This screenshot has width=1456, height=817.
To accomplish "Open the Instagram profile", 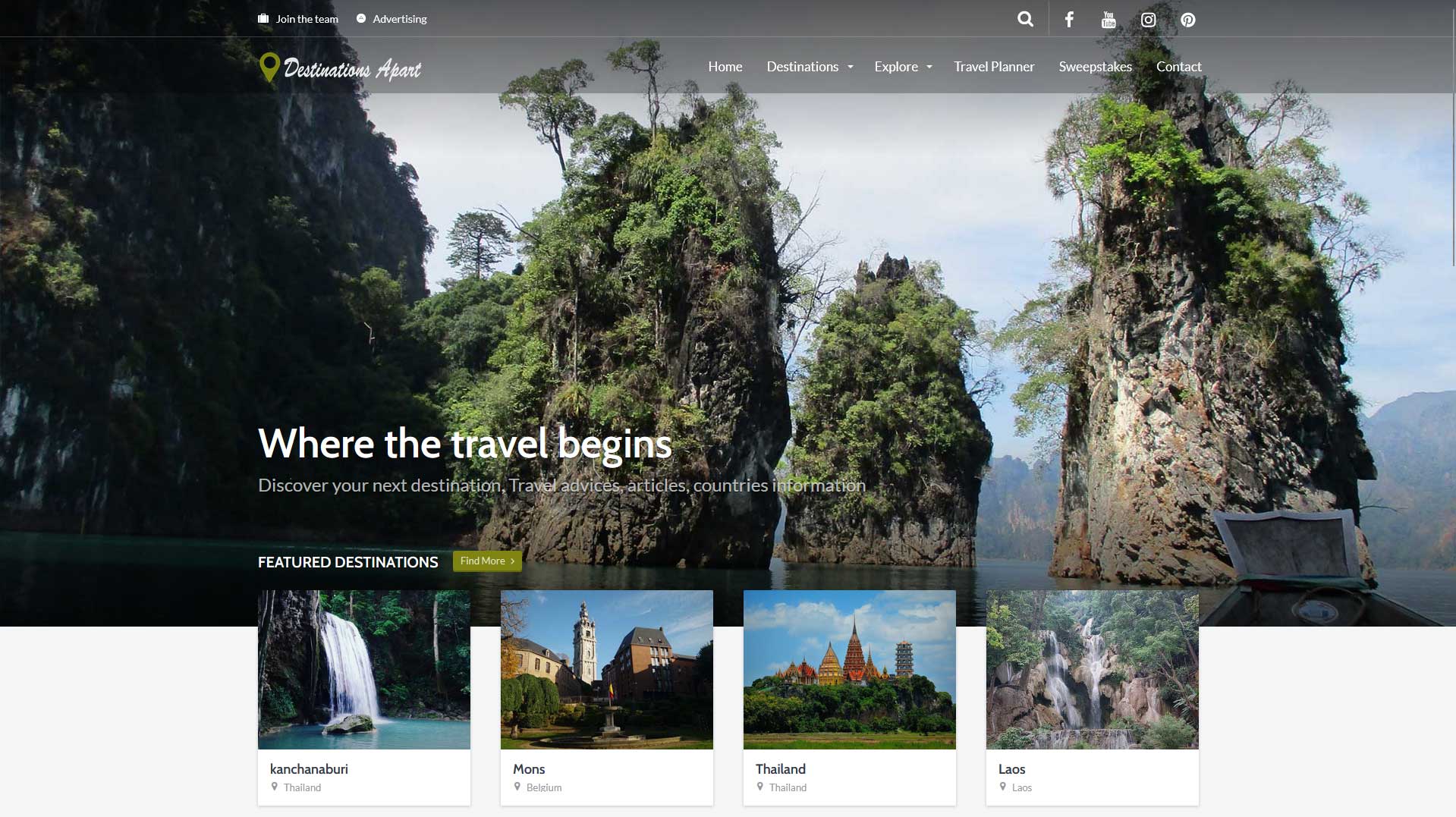I will (1148, 19).
